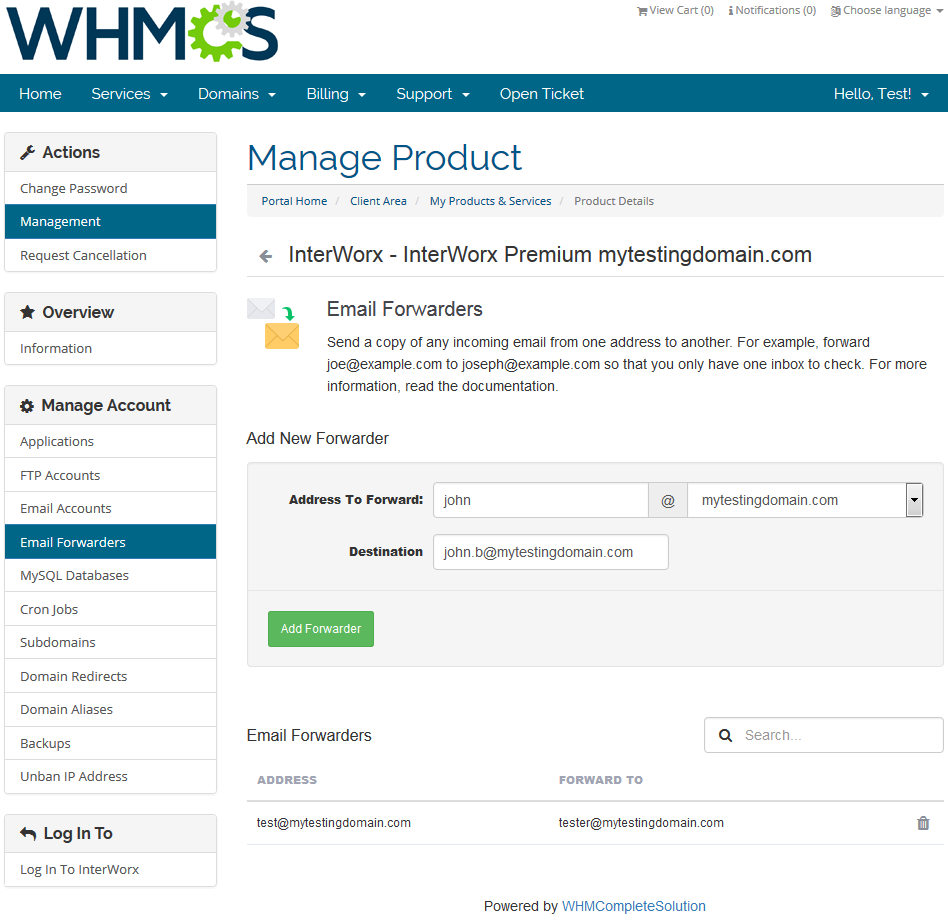The height and width of the screenshot is (924, 948).
Task: Expand the Choose language dropdown
Action: (886, 10)
